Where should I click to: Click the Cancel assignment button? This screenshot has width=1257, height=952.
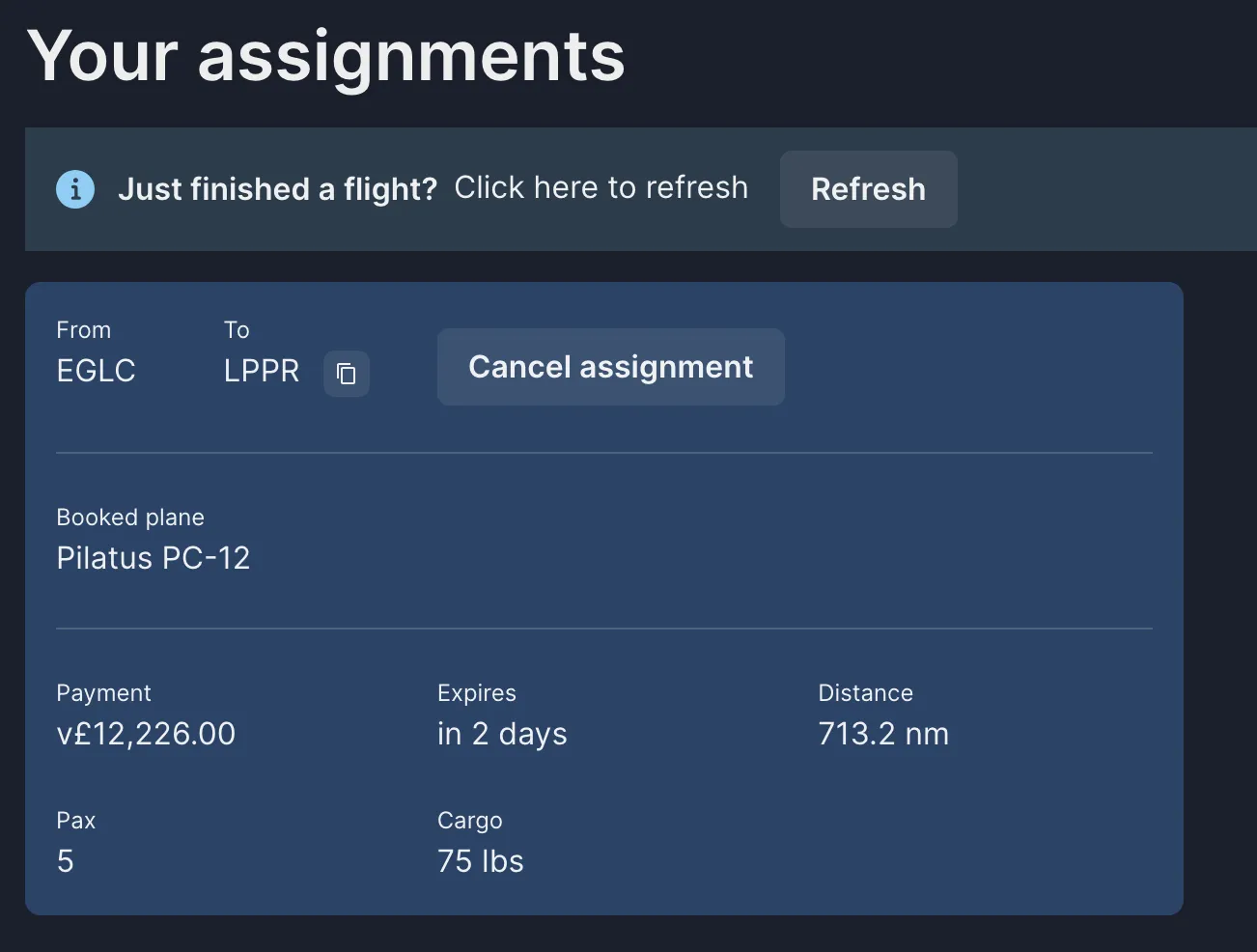610,367
